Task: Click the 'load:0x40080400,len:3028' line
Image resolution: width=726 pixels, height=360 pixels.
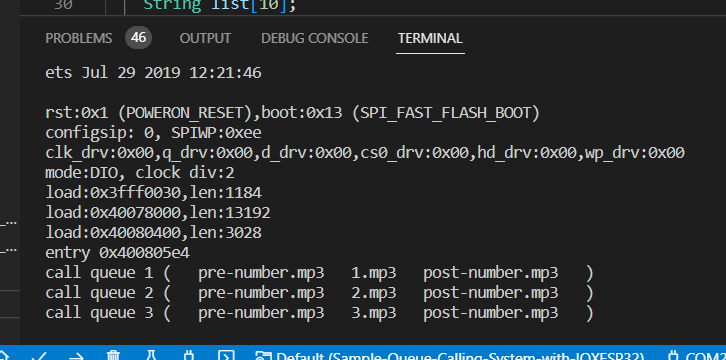Action: point(153,233)
